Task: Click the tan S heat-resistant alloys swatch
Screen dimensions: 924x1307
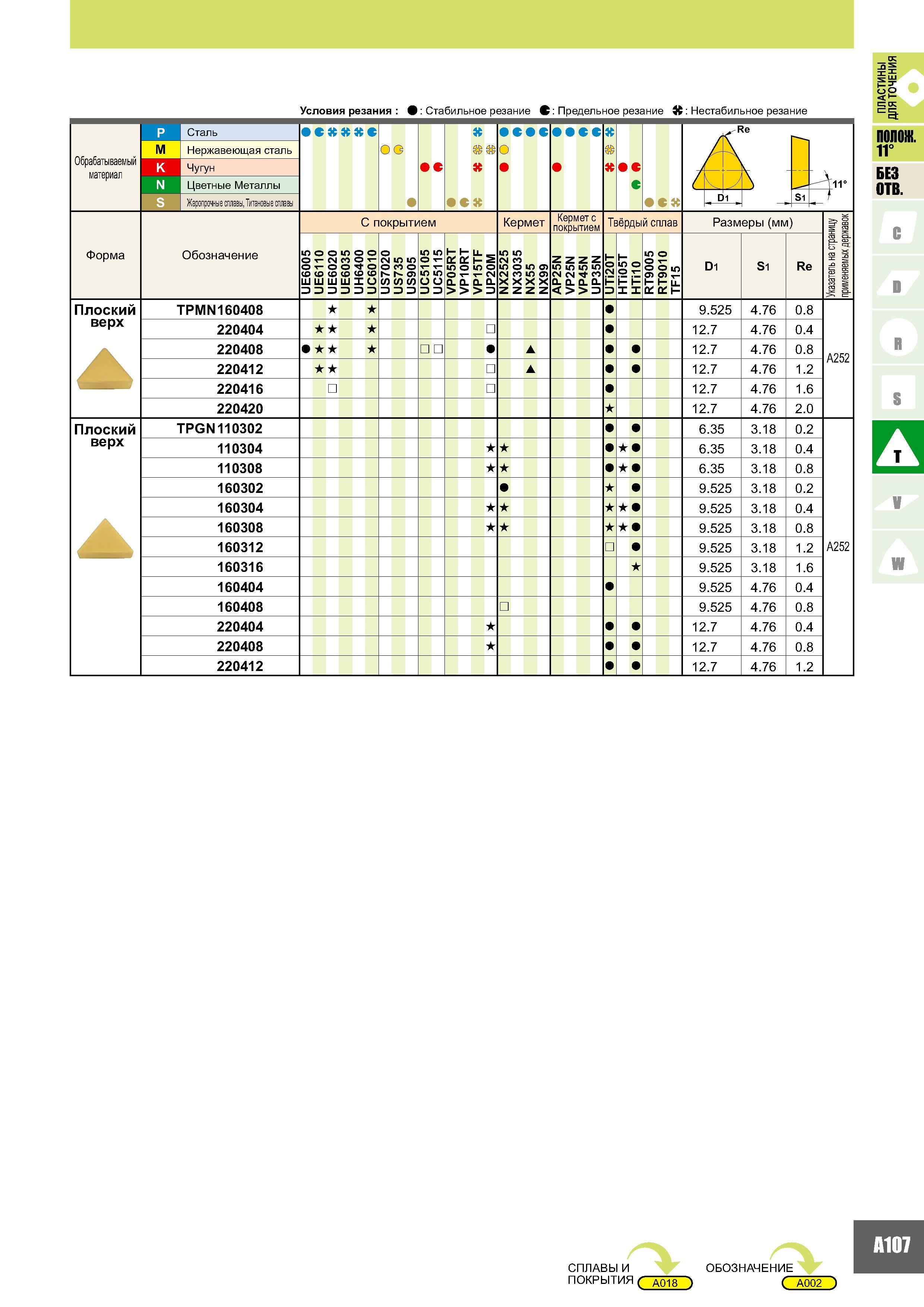Action: (x=161, y=203)
